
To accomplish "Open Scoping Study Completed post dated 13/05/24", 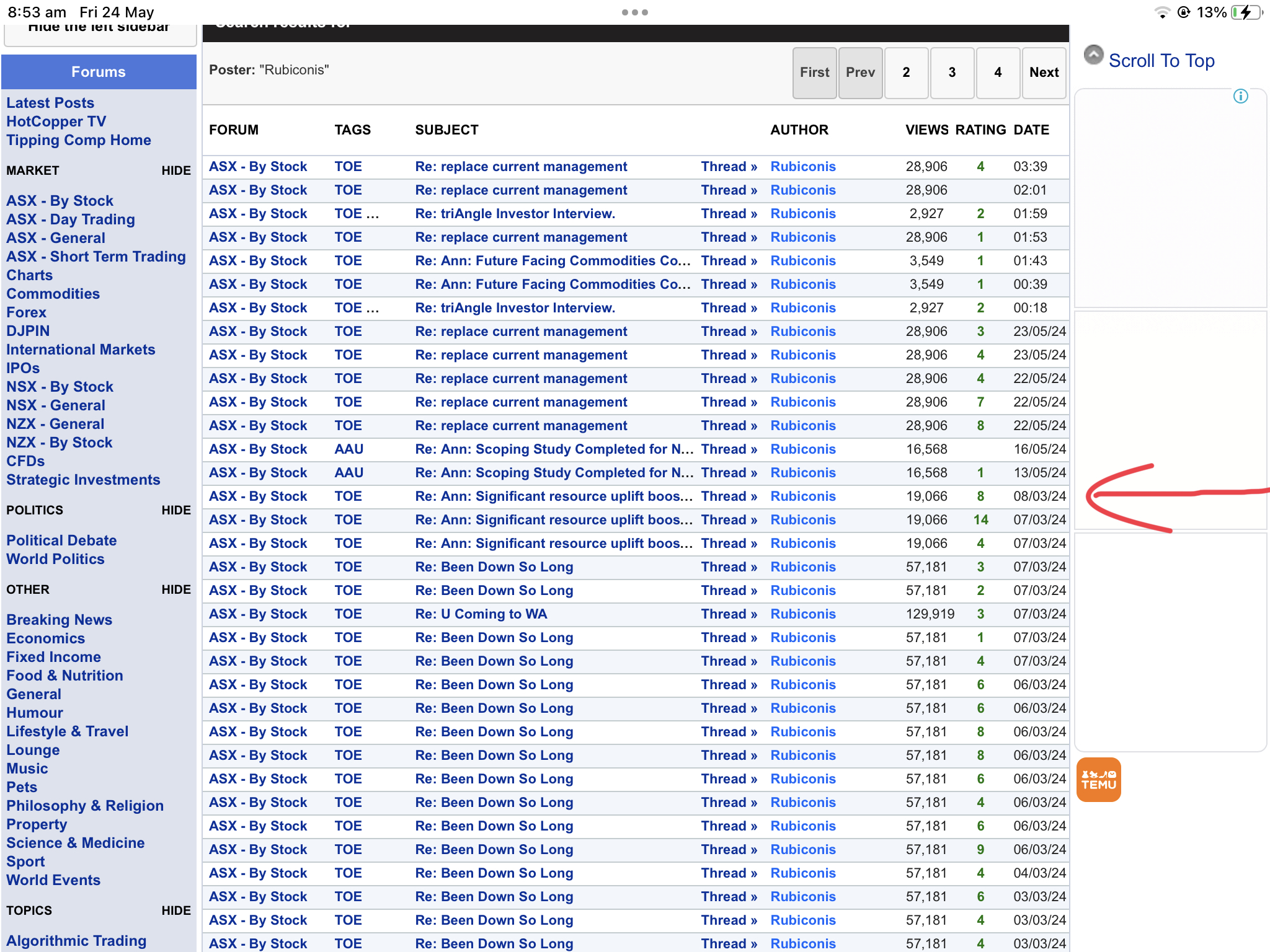I will pos(554,473).
